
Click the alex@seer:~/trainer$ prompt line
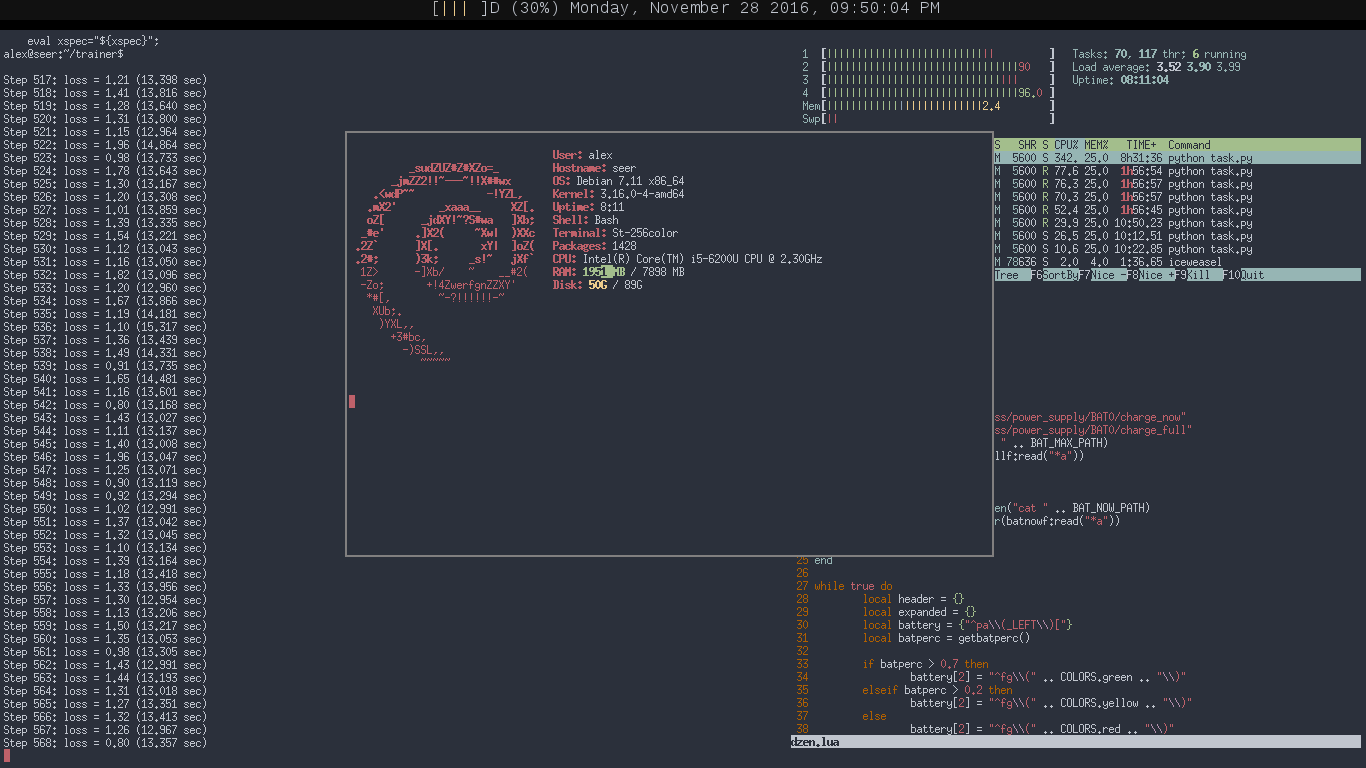coord(63,54)
